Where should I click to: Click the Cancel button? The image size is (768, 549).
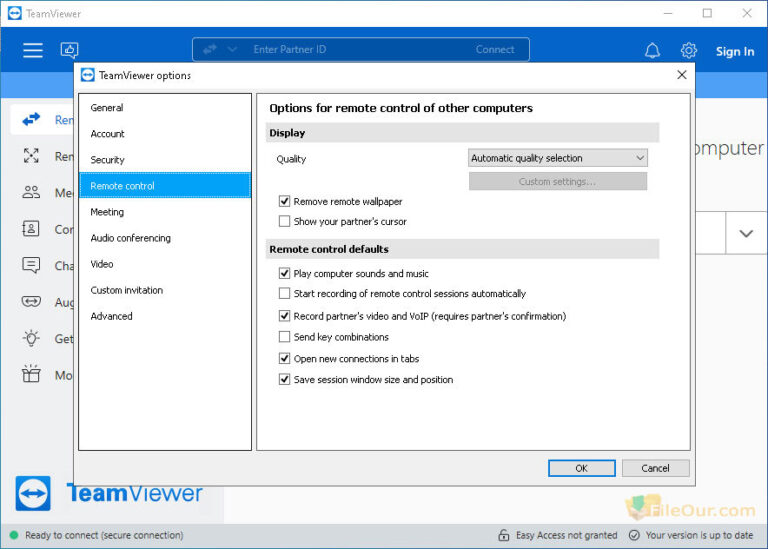[655, 468]
